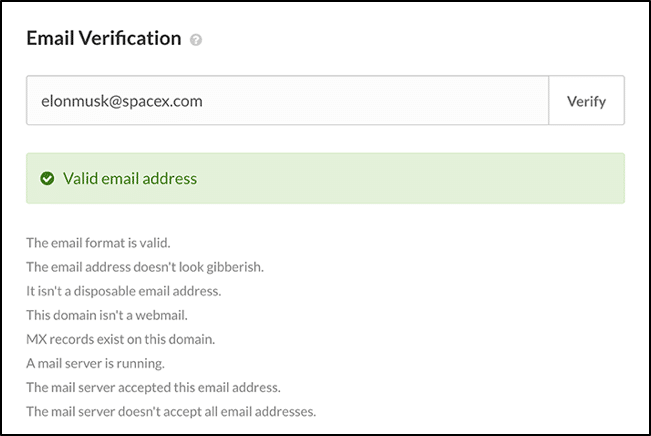Click the Verify button
This screenshot has height=436, width=651.
[586, 100]
